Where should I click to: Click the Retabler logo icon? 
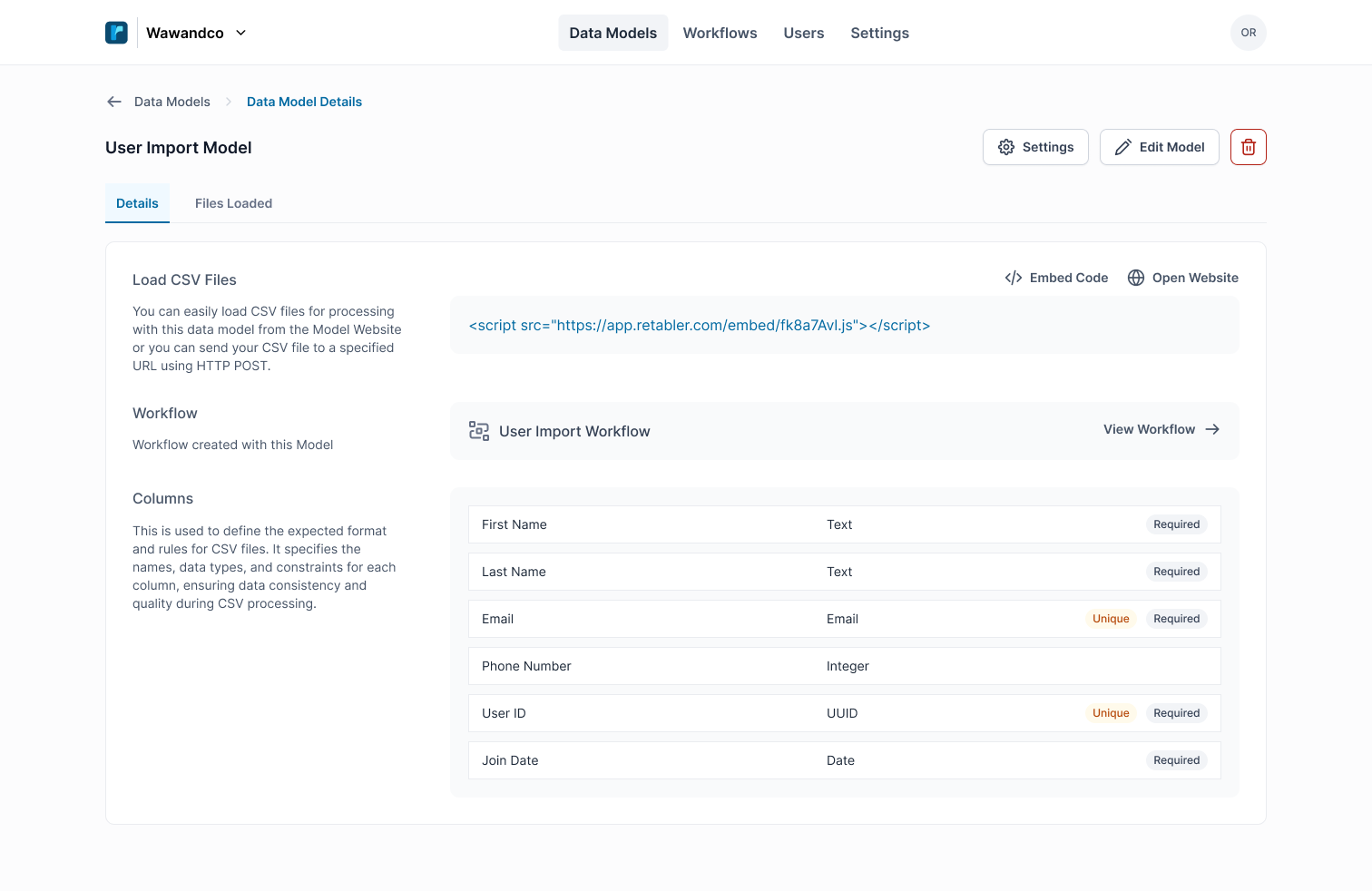click(116, 33)
